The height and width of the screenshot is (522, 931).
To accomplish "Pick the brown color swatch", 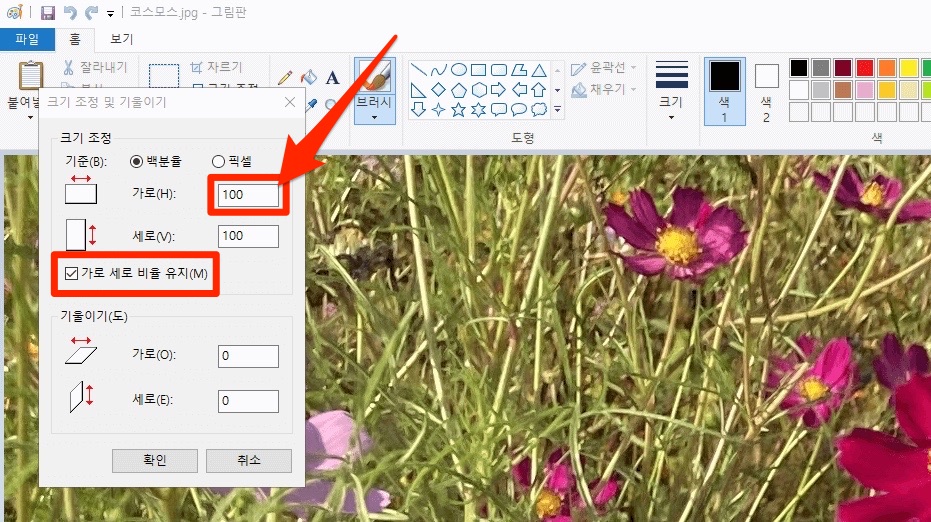I will (x=843, y=90).
